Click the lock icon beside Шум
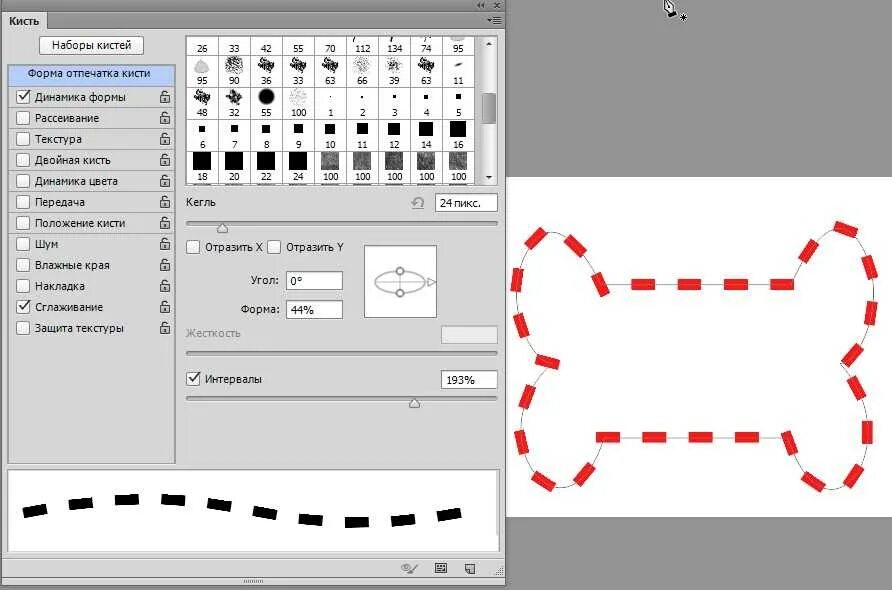Viewport: 892px width, 590px height. (x=165, y=244)
